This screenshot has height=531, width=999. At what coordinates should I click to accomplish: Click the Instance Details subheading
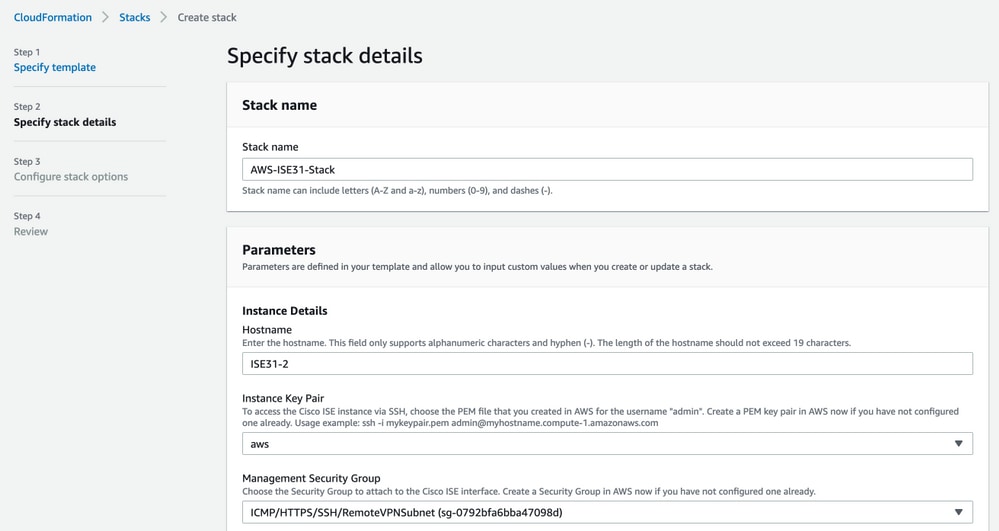coord(285,310)
